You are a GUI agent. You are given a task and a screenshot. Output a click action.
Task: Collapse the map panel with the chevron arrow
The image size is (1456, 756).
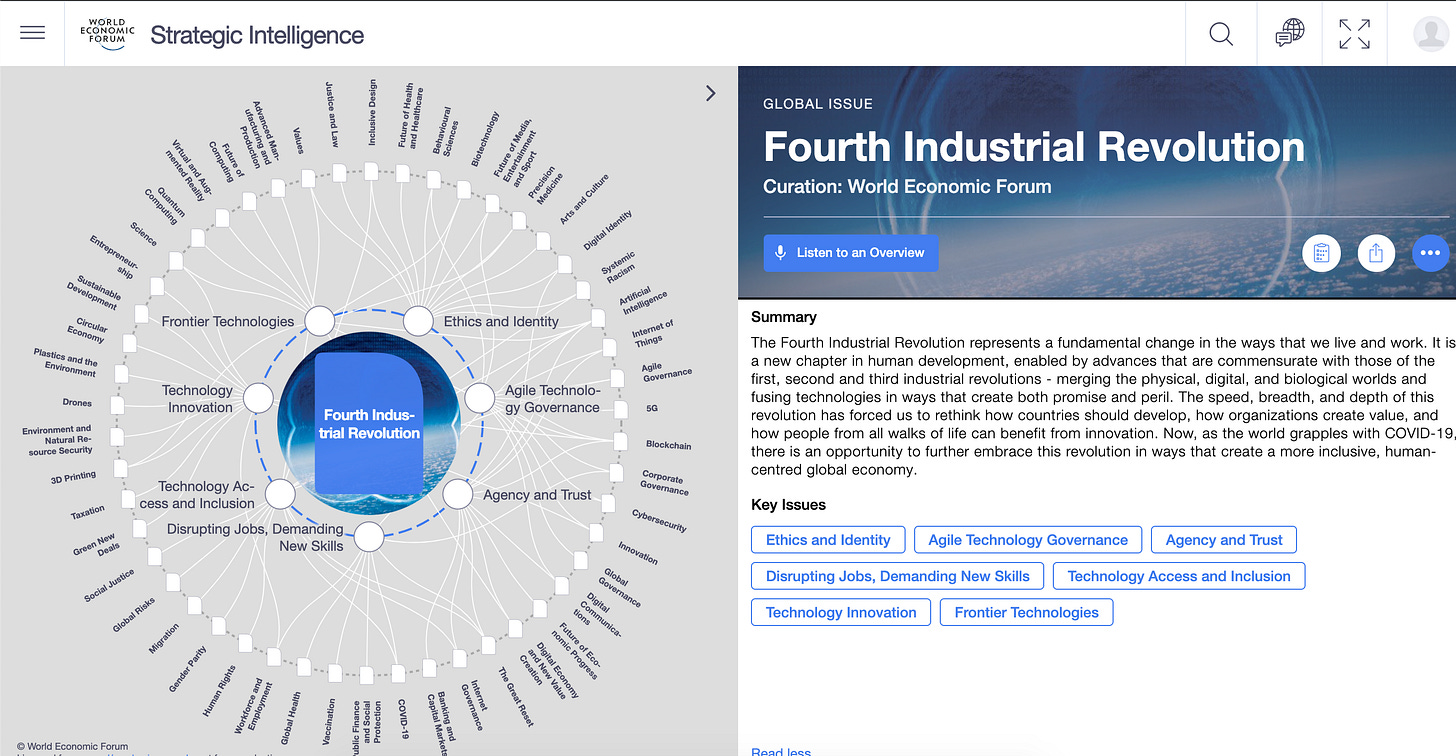(x=710, y=93)
